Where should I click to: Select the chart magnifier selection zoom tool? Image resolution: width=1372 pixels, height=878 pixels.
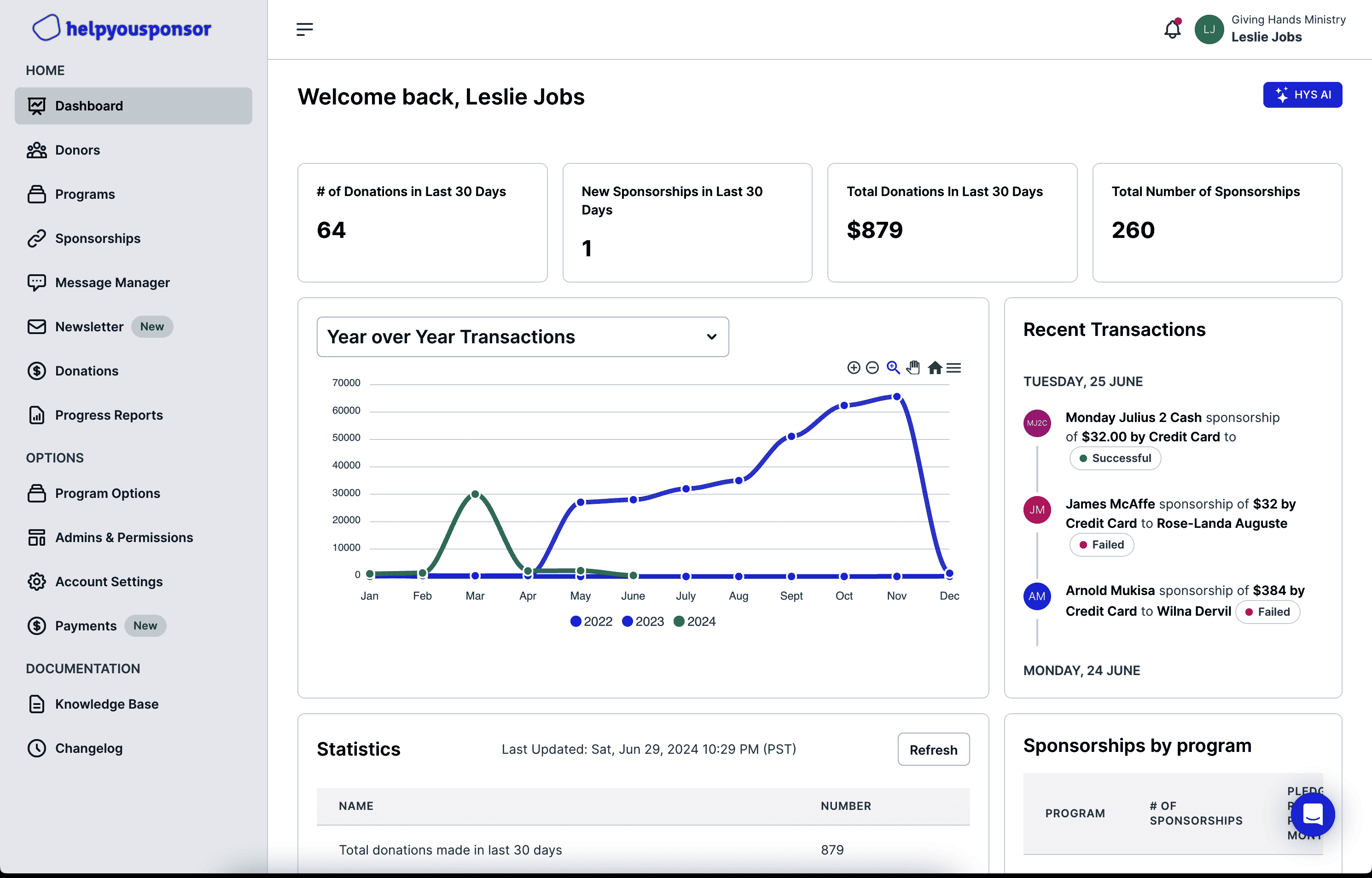pyautogui.click(x=893, y=368)
